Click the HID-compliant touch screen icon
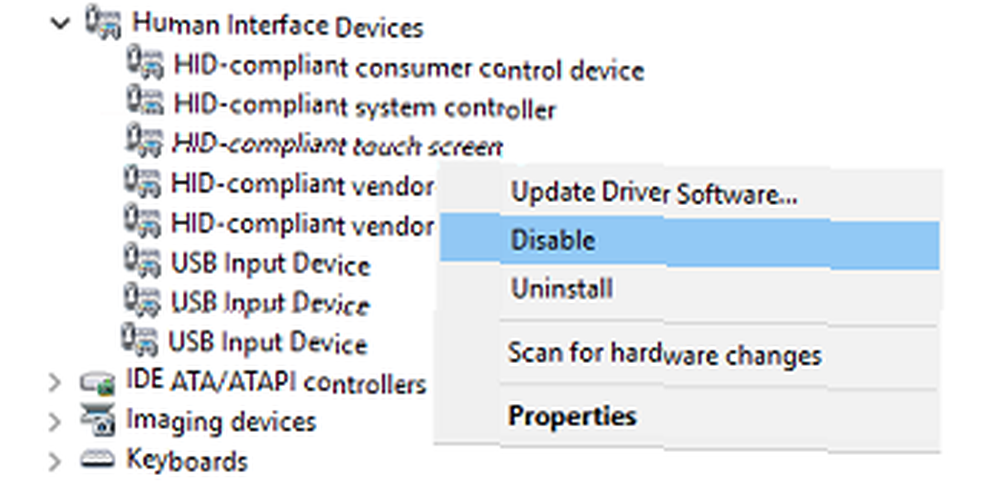1000x497 pixels. (144, 142)
